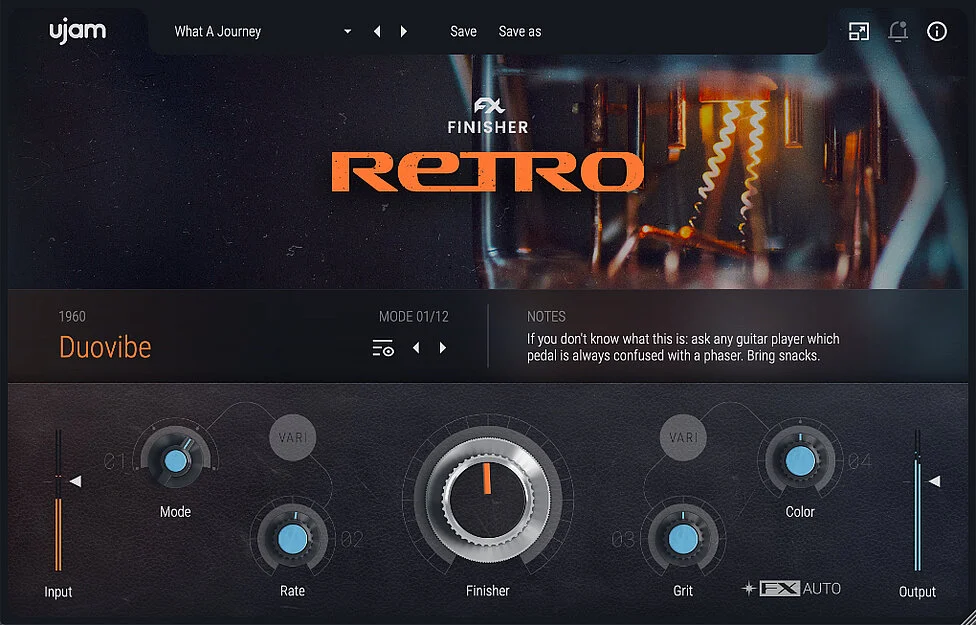Image resolution: width=976 pixels, height=625 pixels.
Task: Open the info icon in top right
Action: click(937, 31)
